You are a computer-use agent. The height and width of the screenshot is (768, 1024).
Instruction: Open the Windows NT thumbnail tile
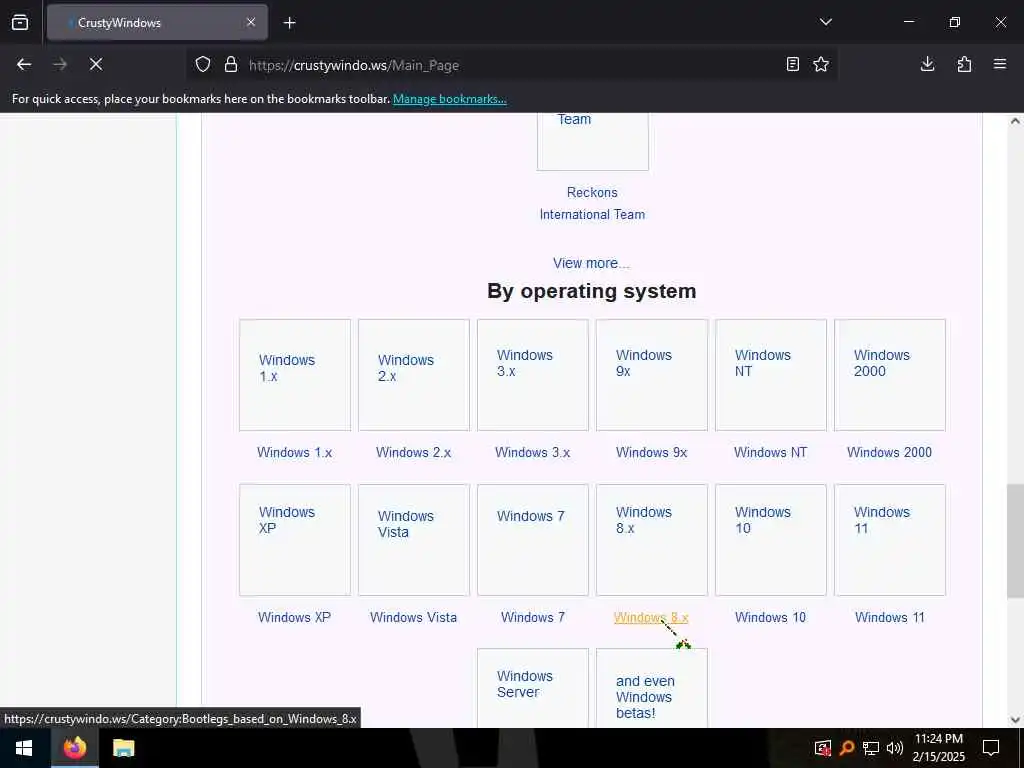click(x=771, y=375)
